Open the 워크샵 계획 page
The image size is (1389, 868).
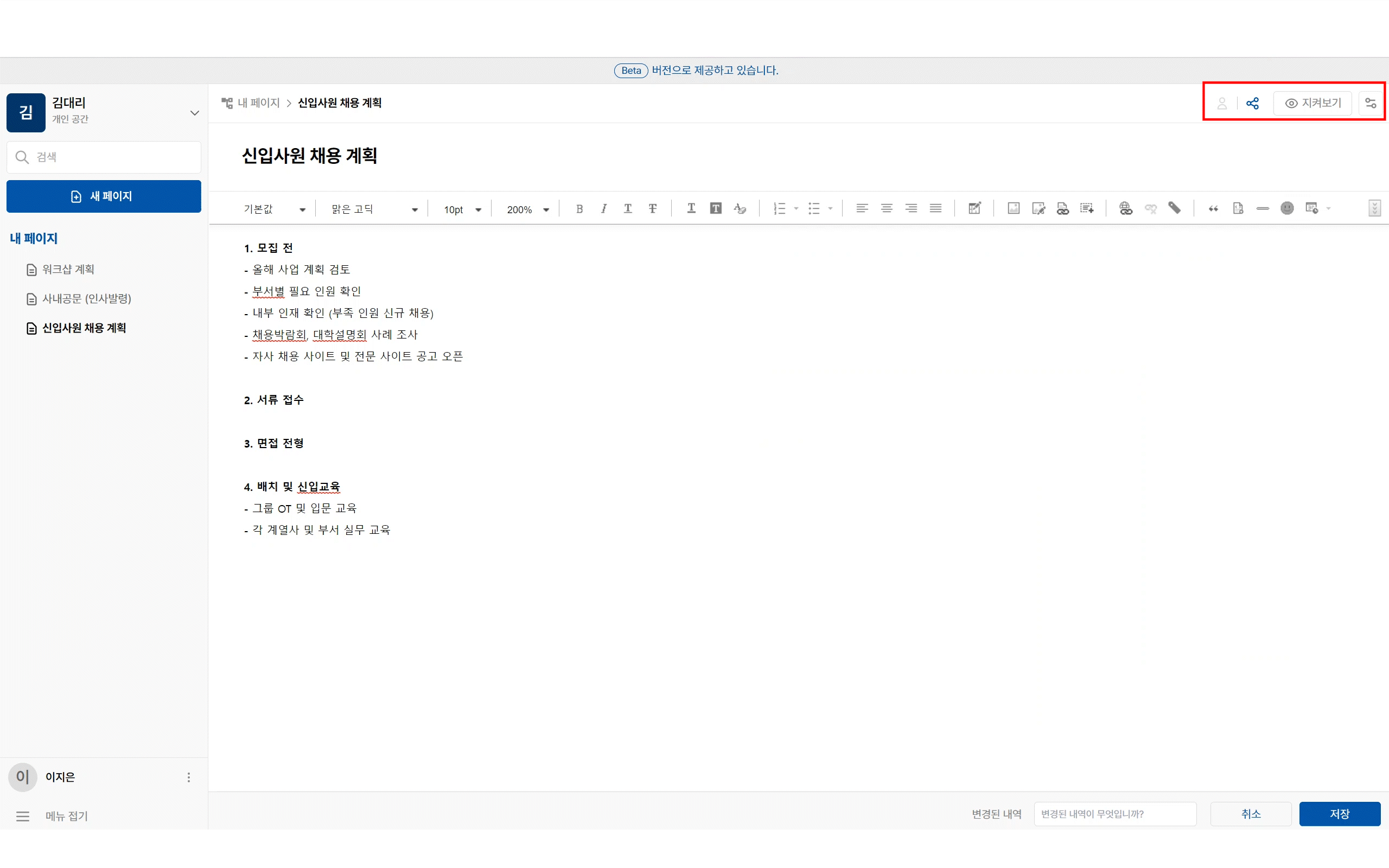pos(68,269)
